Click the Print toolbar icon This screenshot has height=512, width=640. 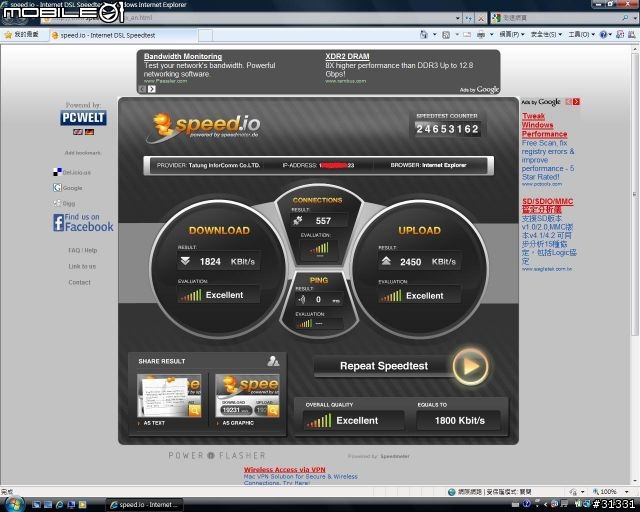pos(481,35)
